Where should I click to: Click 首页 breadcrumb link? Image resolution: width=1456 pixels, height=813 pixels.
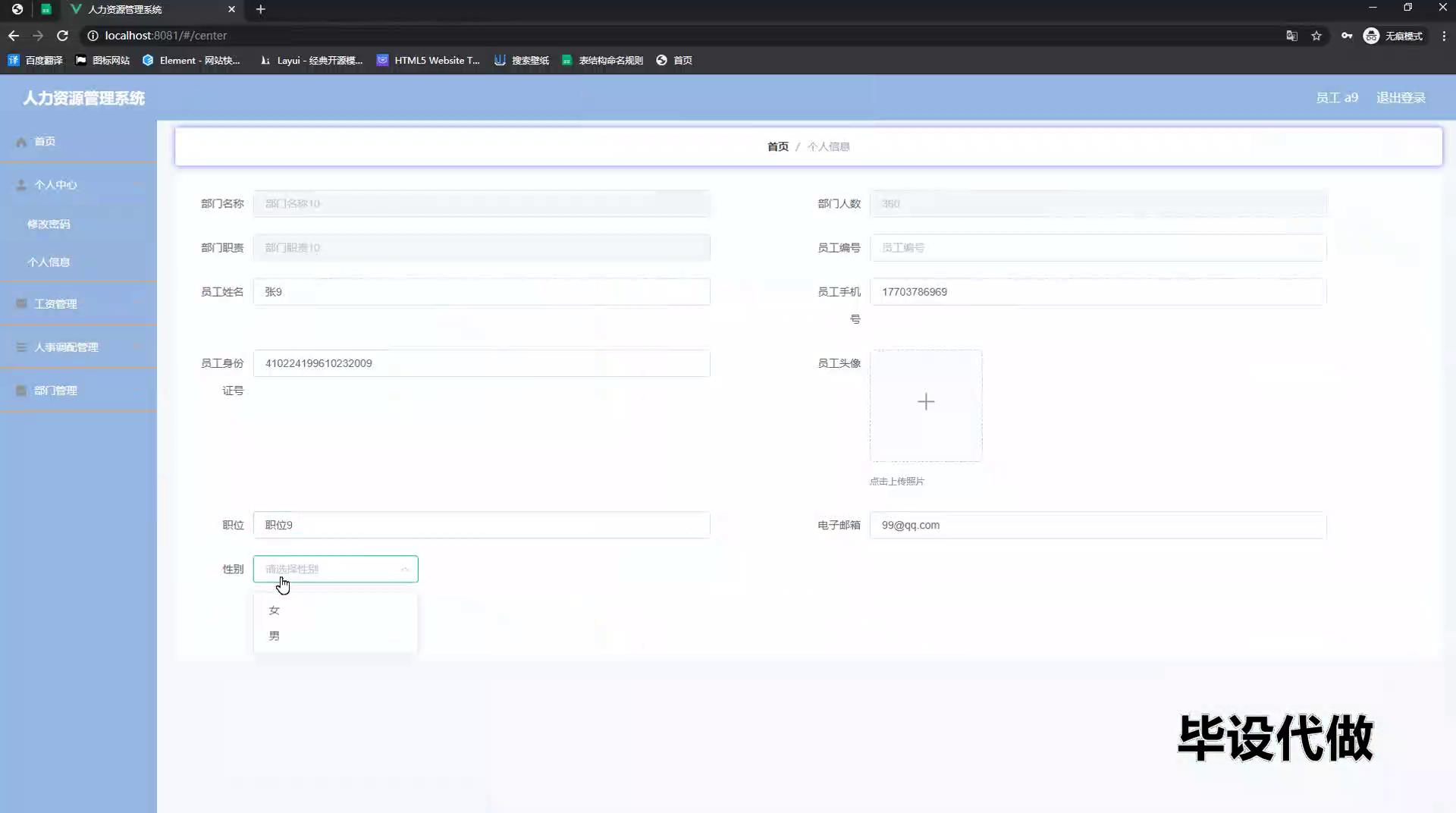[777, 146]
